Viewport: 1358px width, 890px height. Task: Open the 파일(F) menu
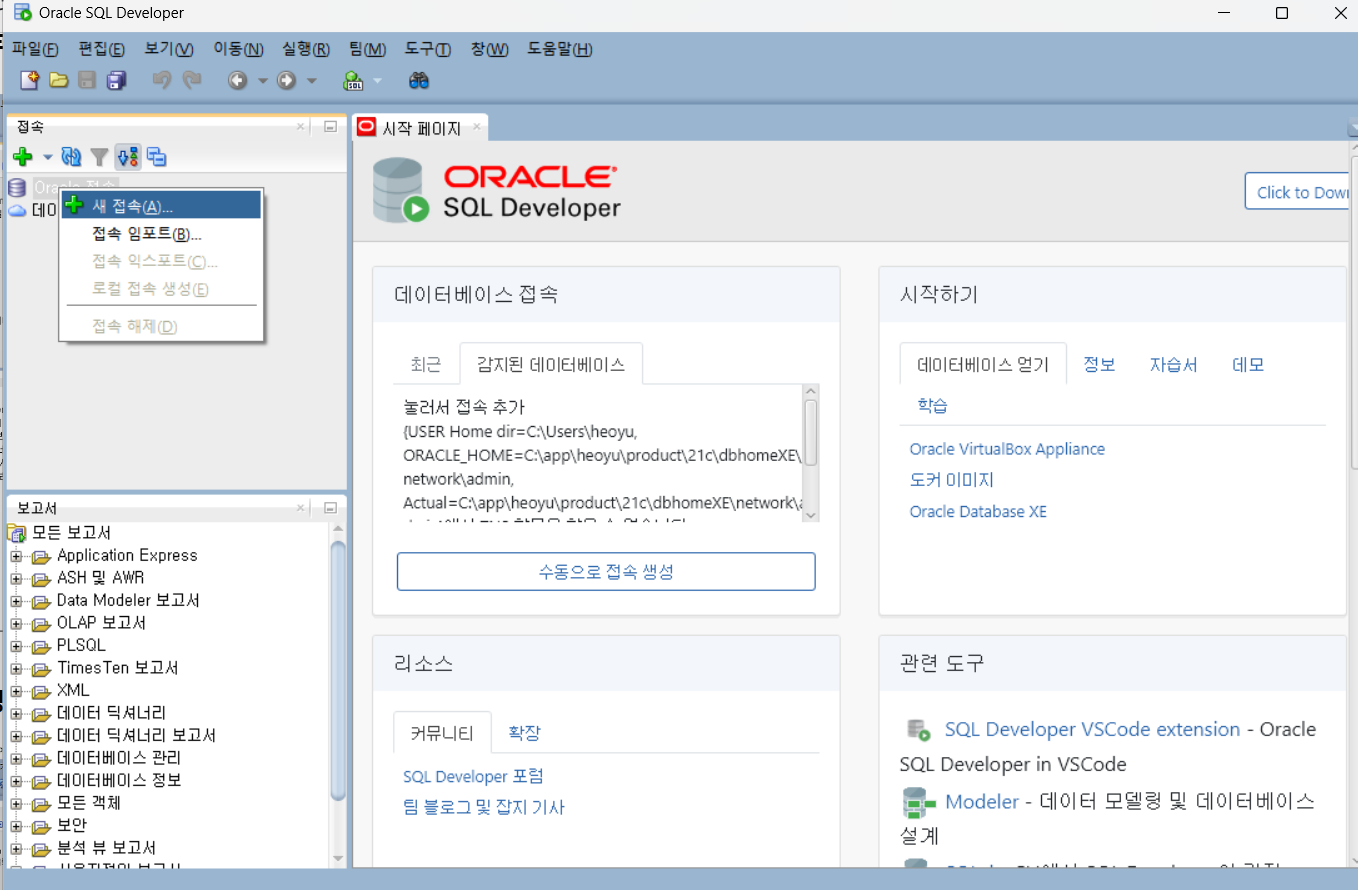(x=35, y=49)
